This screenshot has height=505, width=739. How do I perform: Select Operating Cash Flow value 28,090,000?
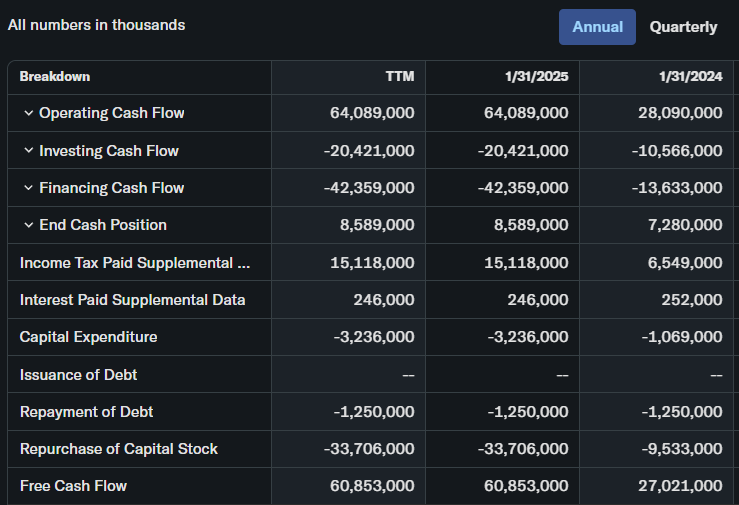pyautogui.click(x=680, y=113)
